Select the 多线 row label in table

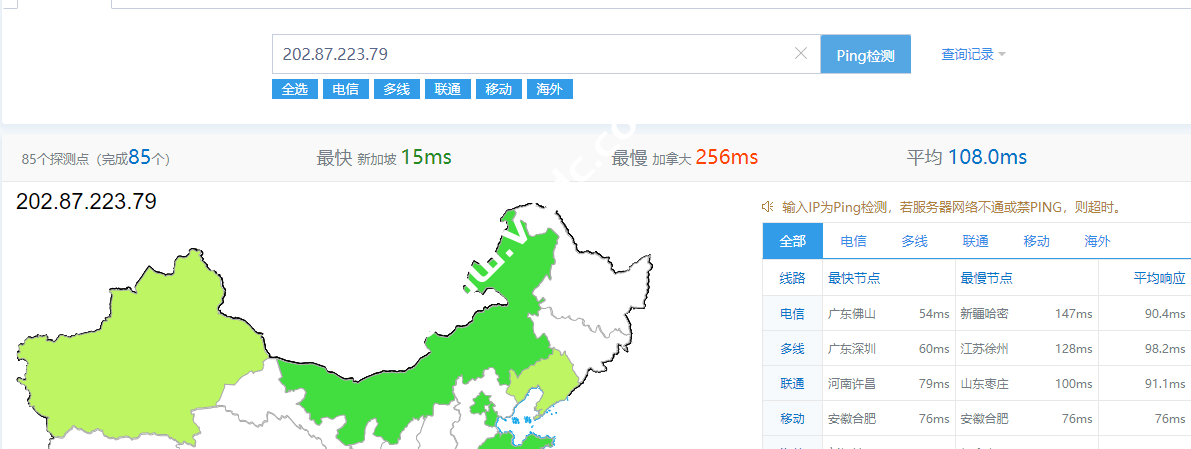(792, 348)
